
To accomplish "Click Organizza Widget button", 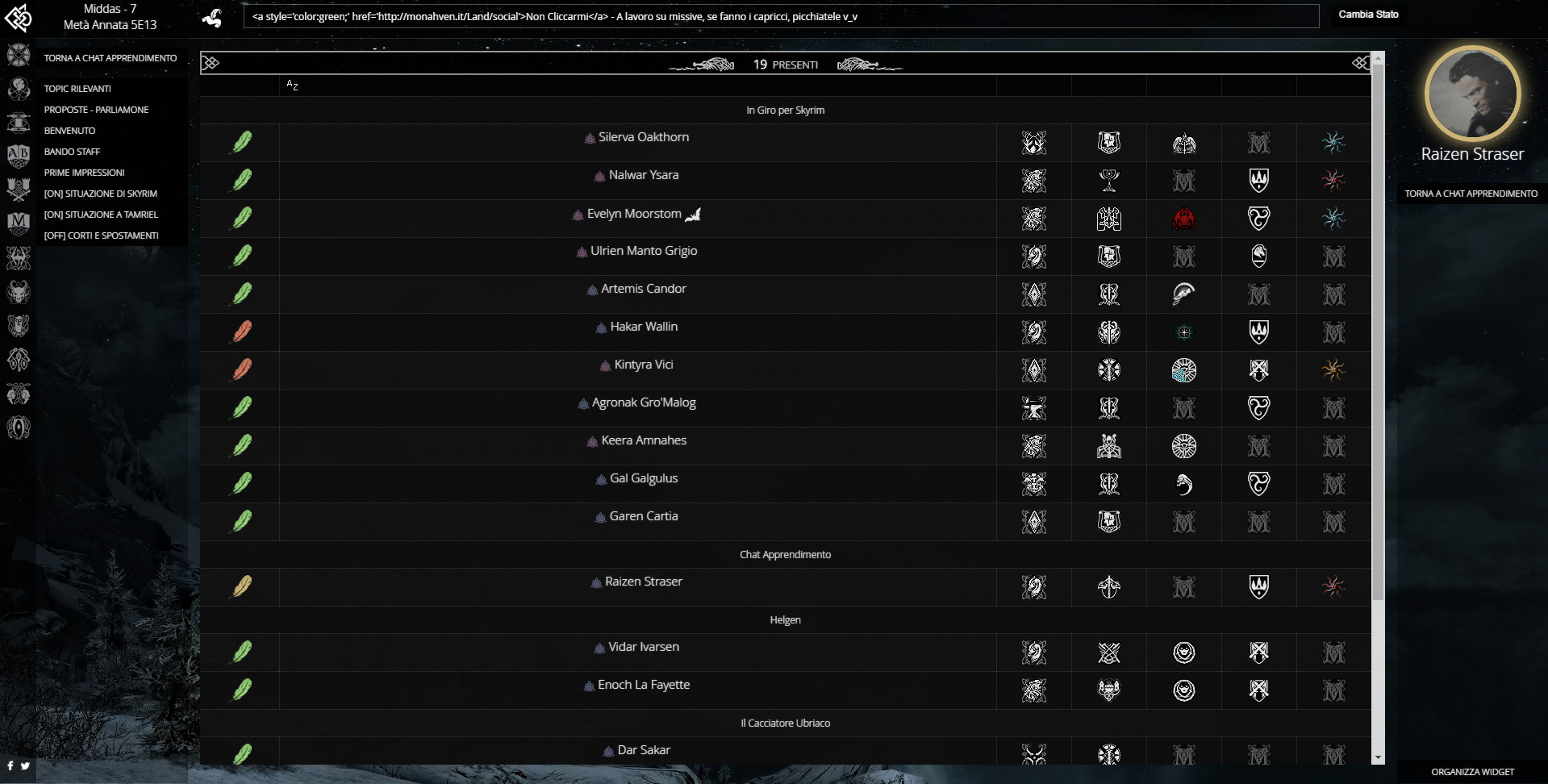I will point(1472,772).
